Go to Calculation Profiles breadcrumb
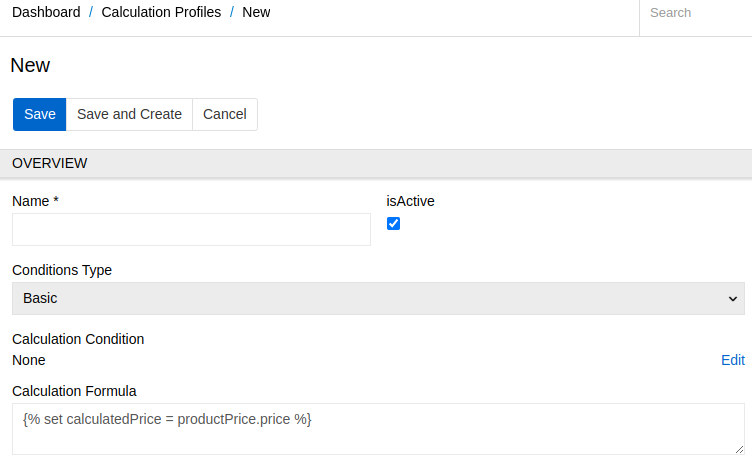This screenshot has width=752, height=463. tap(161, 13)
